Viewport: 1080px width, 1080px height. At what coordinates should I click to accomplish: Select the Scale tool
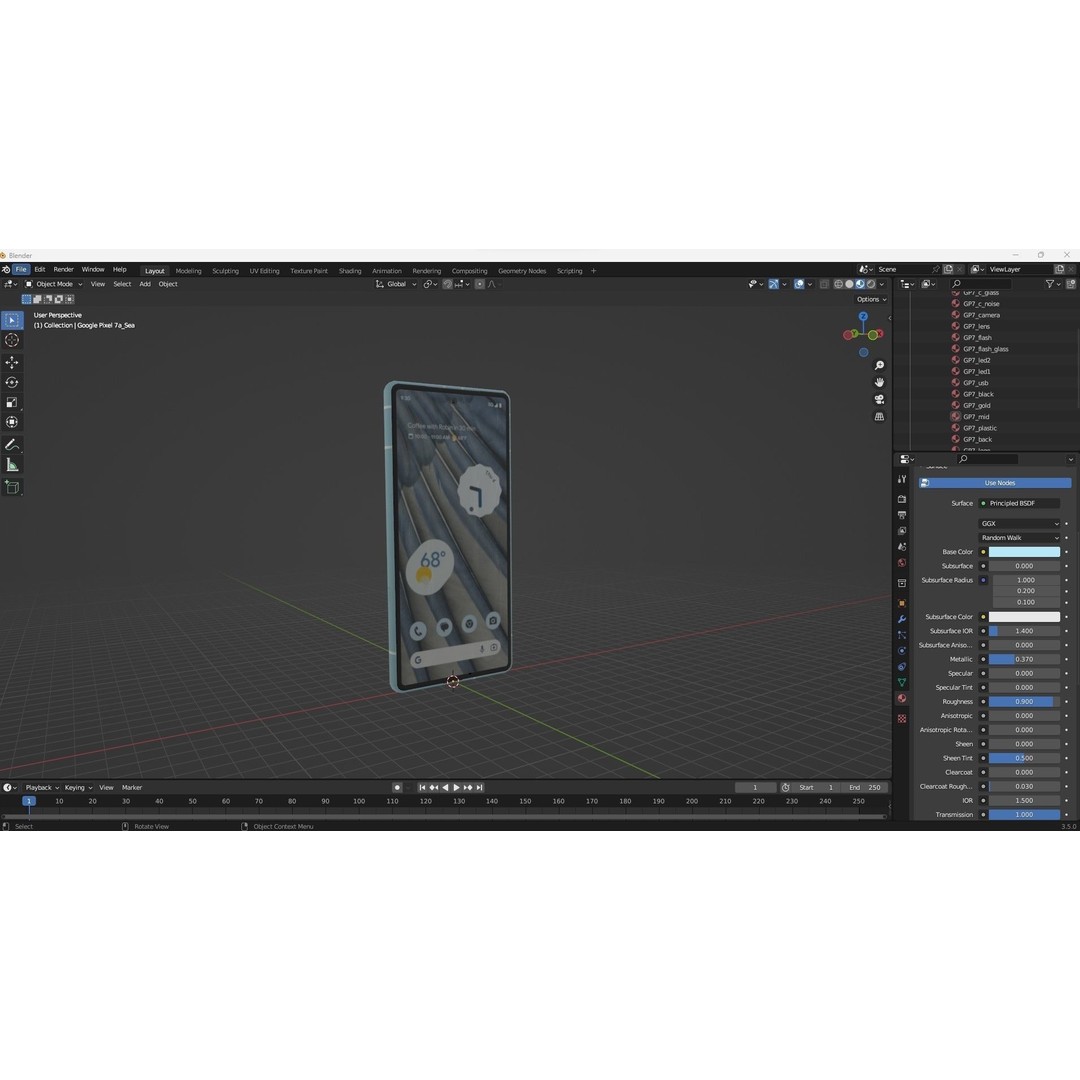click(x=12, y=402)
